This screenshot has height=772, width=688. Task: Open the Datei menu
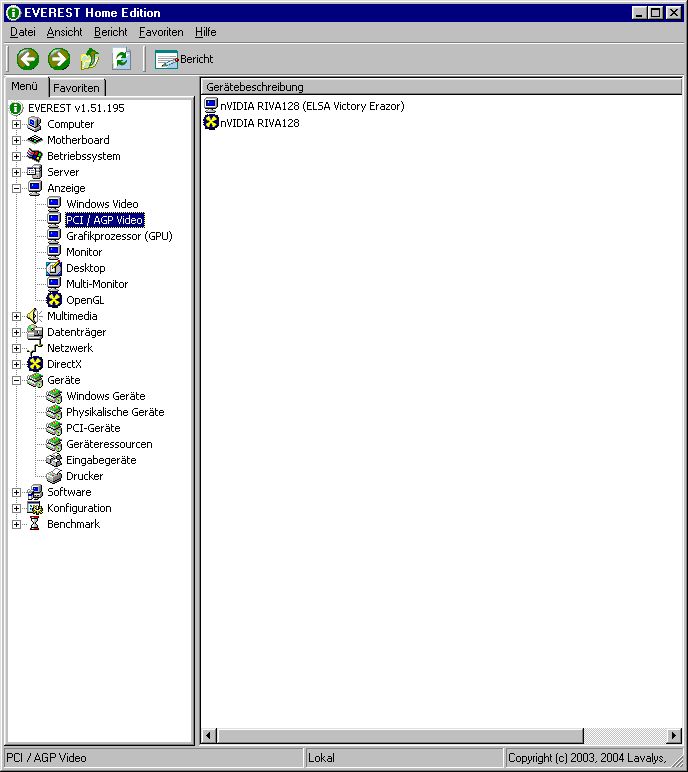pyautogui.click(x=23, y=32)
